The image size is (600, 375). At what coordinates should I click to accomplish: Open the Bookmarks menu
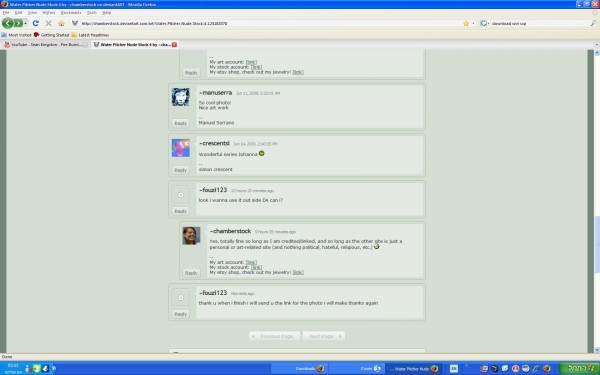click(x=71, y=13)
